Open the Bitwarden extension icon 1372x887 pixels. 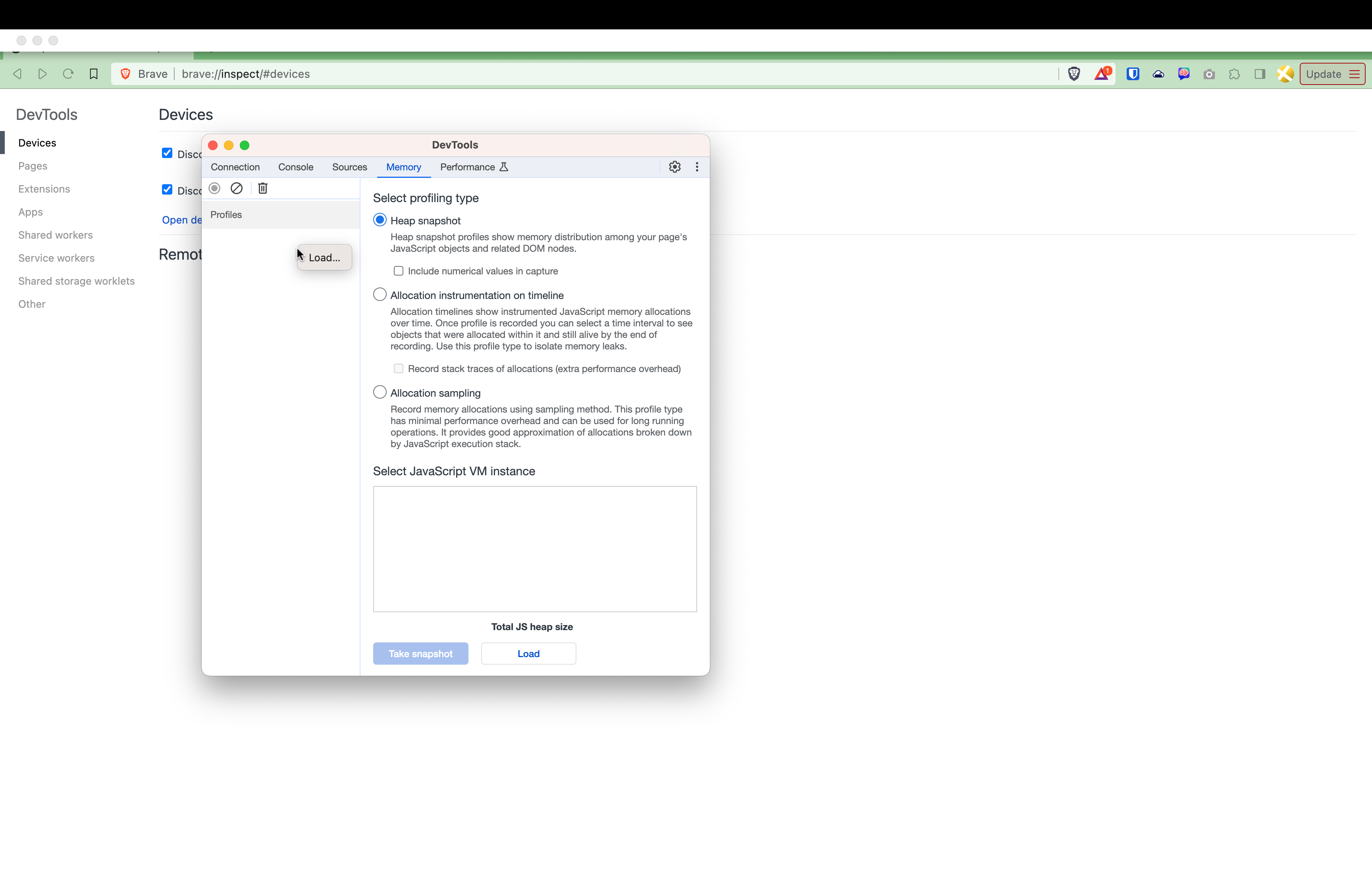click(1133, 74)
